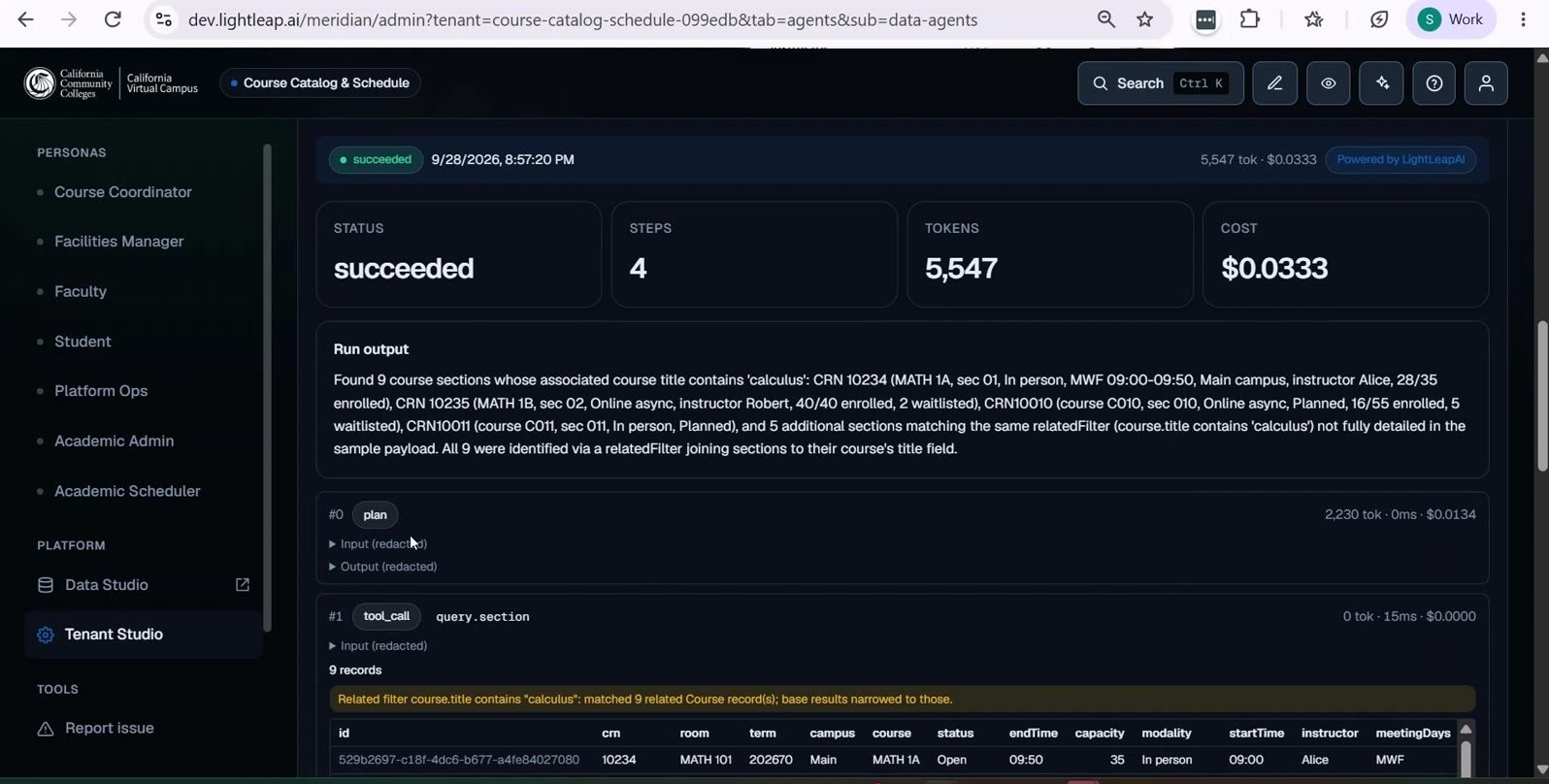Open the Chrome three-dot menu
This screenshot has width=1549, height=784.
(1523, 19)
